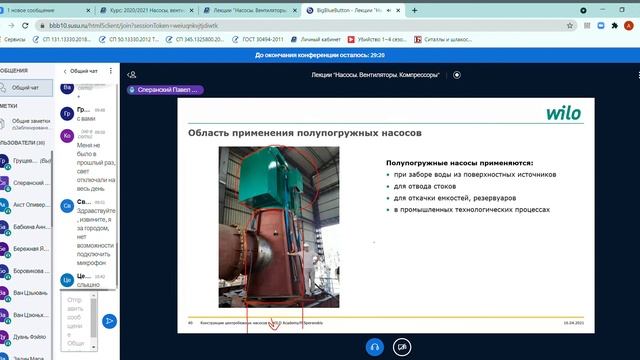Open Общие заметки shared notes
Screen dimensions: 640x360
(26, 124)
